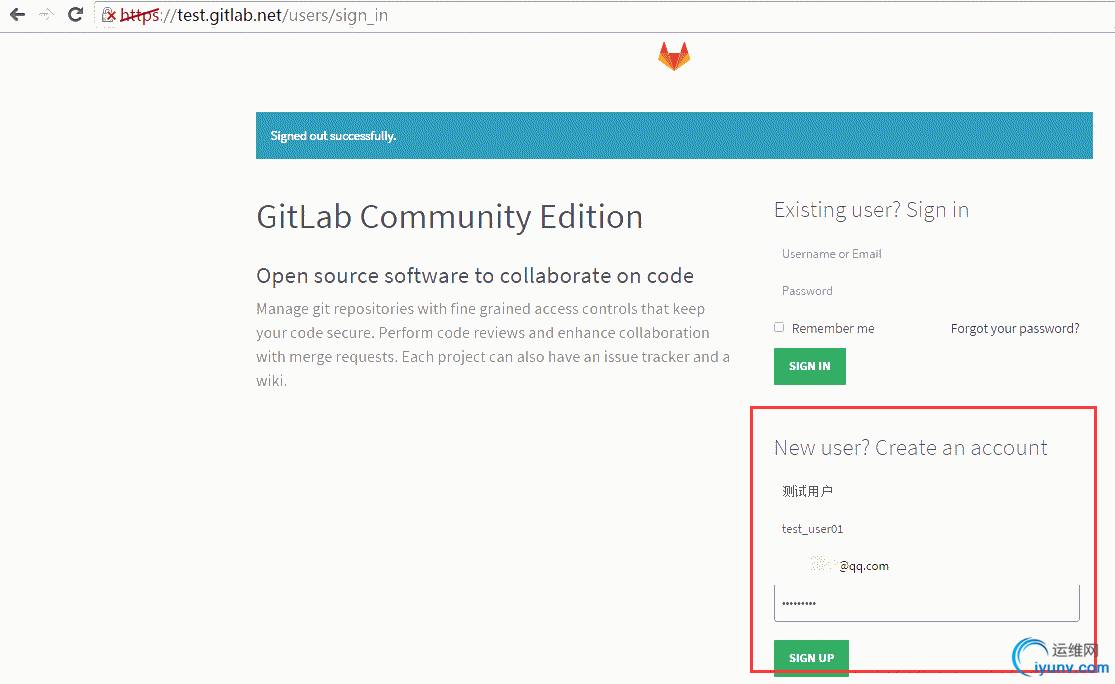
Task: Submit with the SIGN IN button
Action: tap(810, 366)
